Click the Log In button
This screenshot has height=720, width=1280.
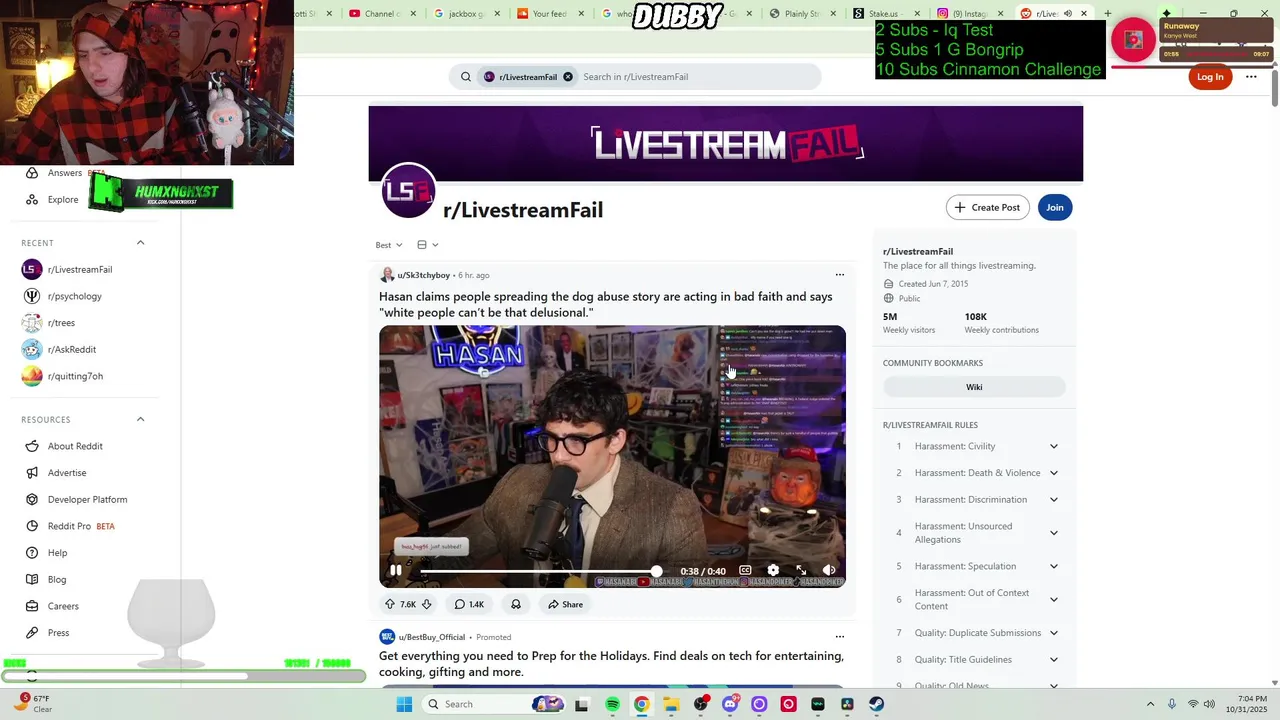[1210, 77]
